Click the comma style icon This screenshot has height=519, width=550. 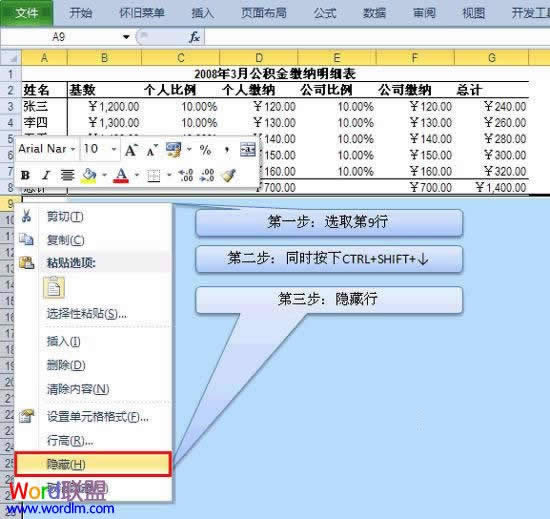[x=227, y=150]
